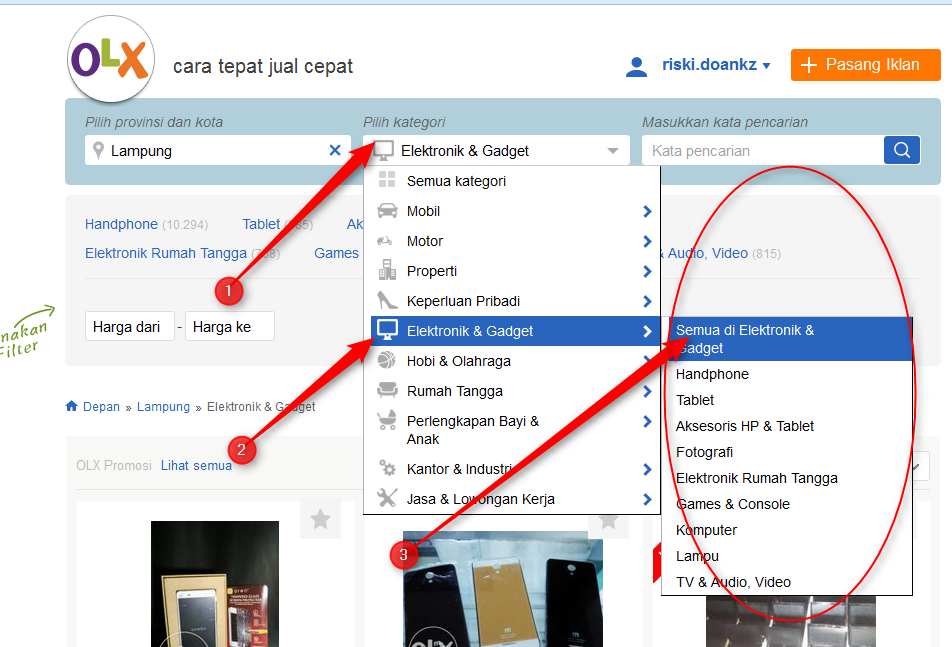Expand the Jasa & Lowongan Kerja chevron
This screenshot has height=647, width=952.
coord(647,499)
